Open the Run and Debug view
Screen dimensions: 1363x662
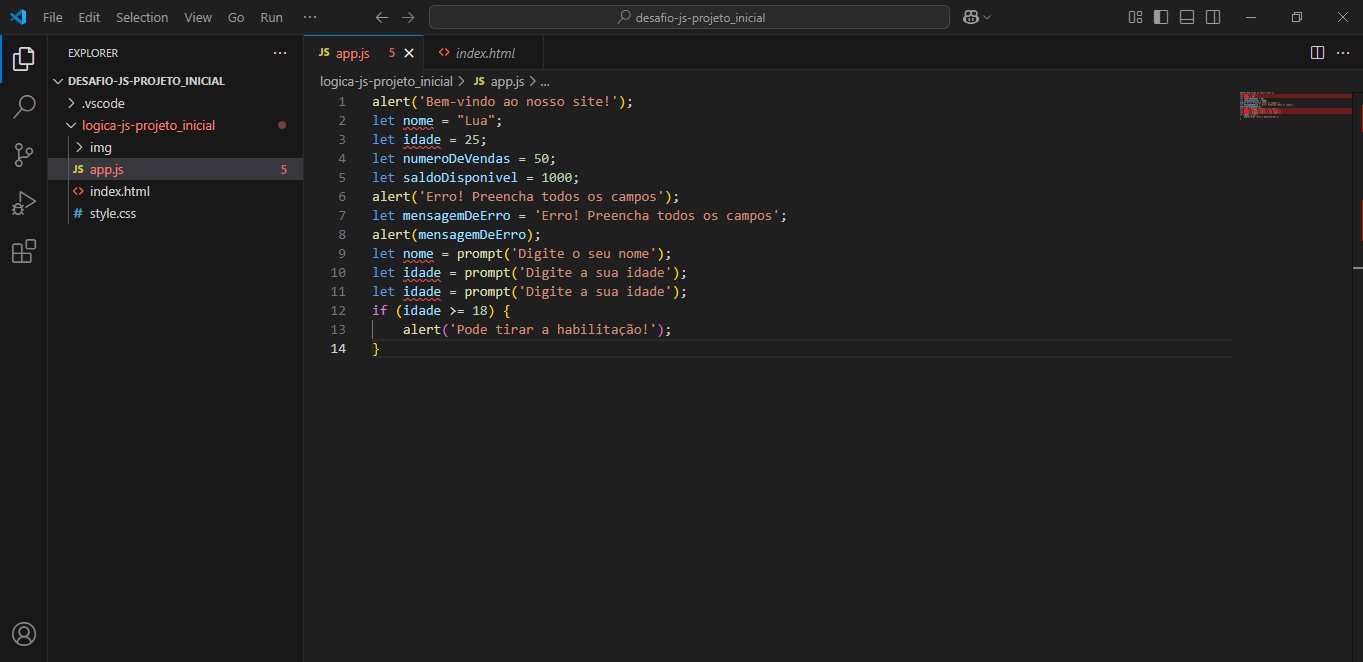23,203
